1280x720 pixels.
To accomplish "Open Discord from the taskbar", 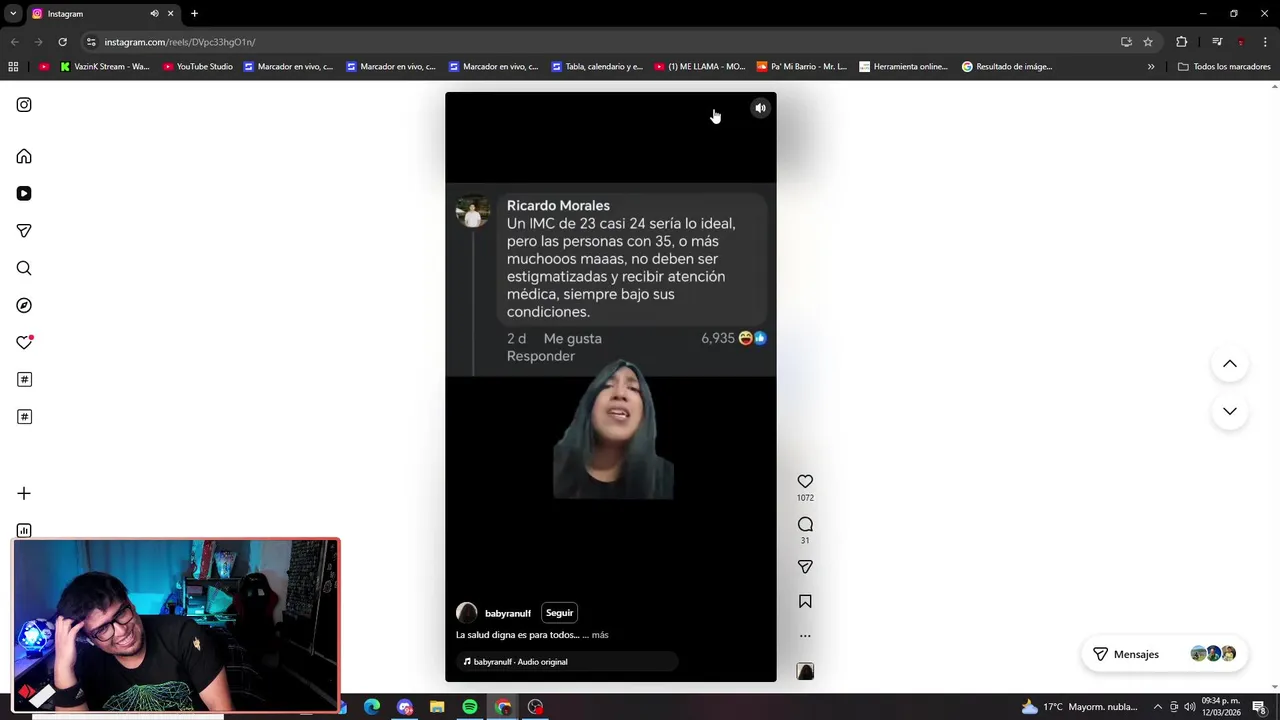I will coord(405,707).
